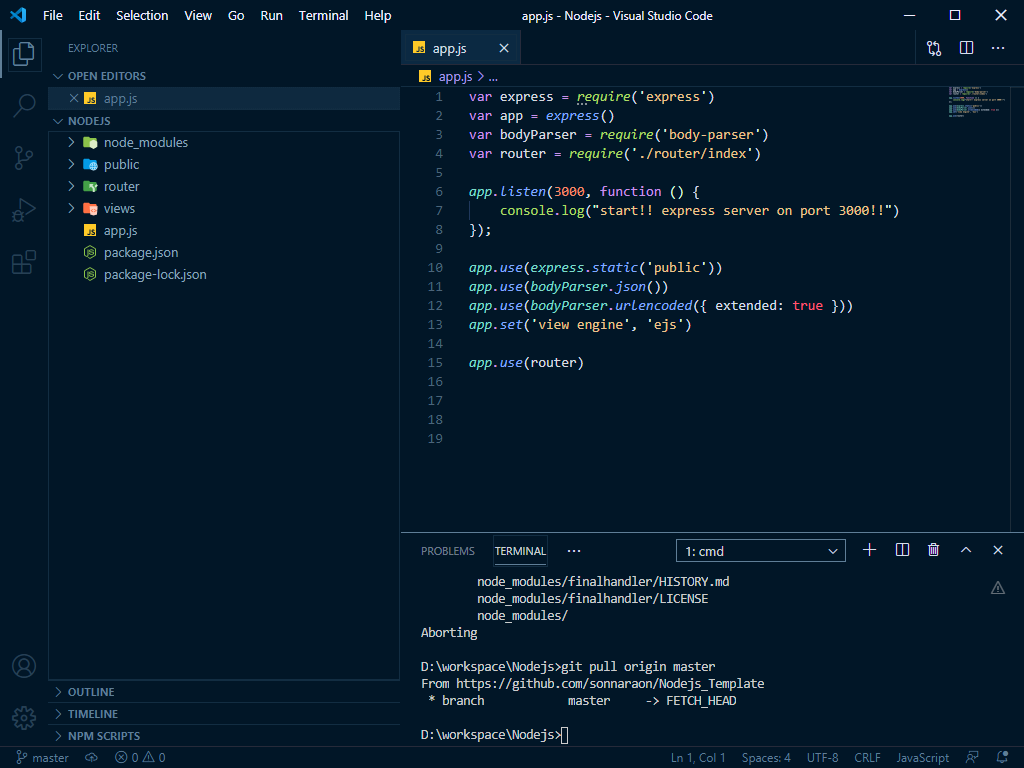
Task: Click app.js in the breadcrumb bar
Action: (x=455, y=76)
